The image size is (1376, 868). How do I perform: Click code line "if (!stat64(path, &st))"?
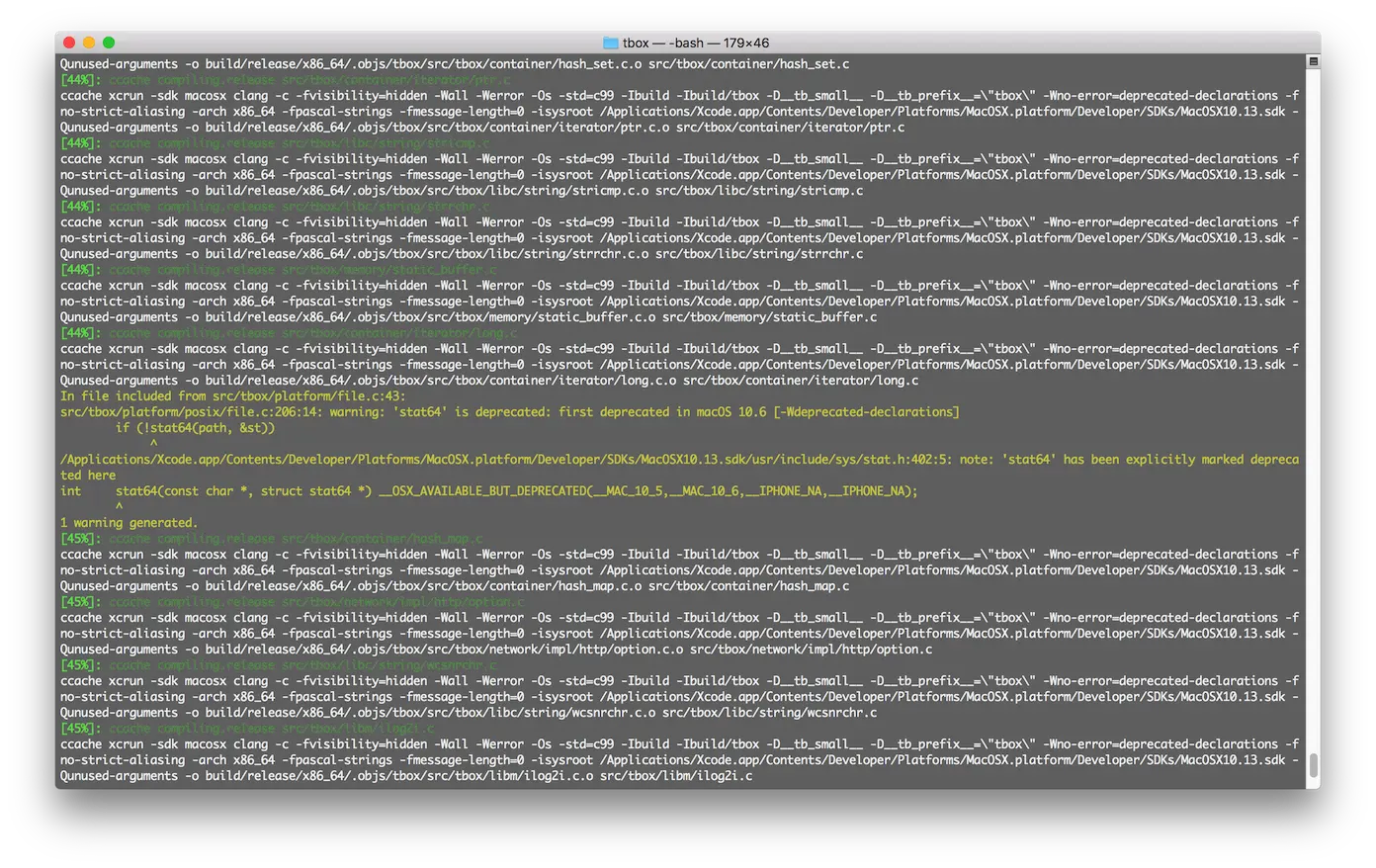tap(195, 428)
